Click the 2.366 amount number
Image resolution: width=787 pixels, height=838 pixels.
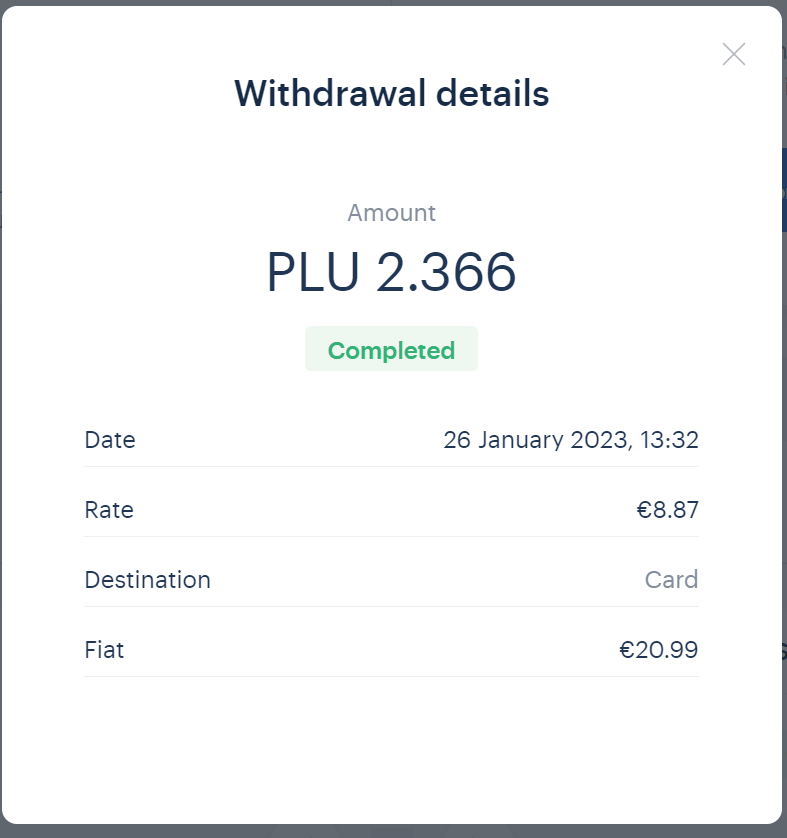tap(446, 272)
